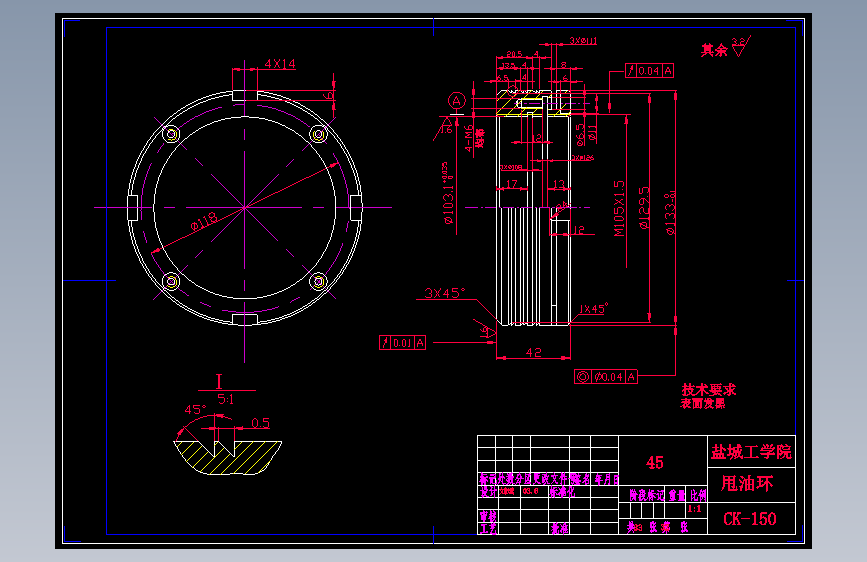
Task: Click the "表面发黑" requirement text
Action: pos(703,404)
